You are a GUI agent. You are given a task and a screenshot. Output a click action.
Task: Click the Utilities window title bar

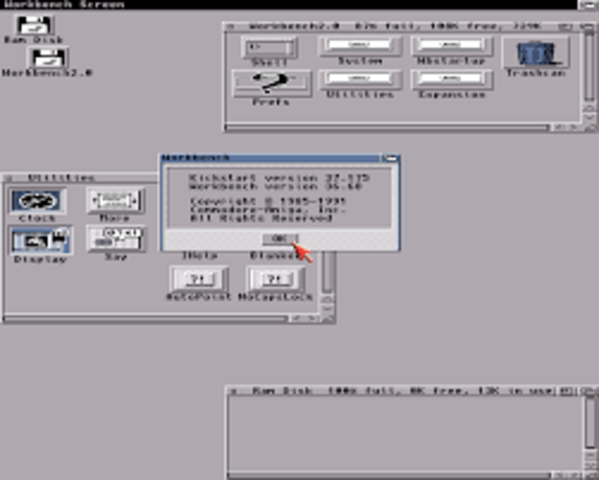(x=86, y=178)
